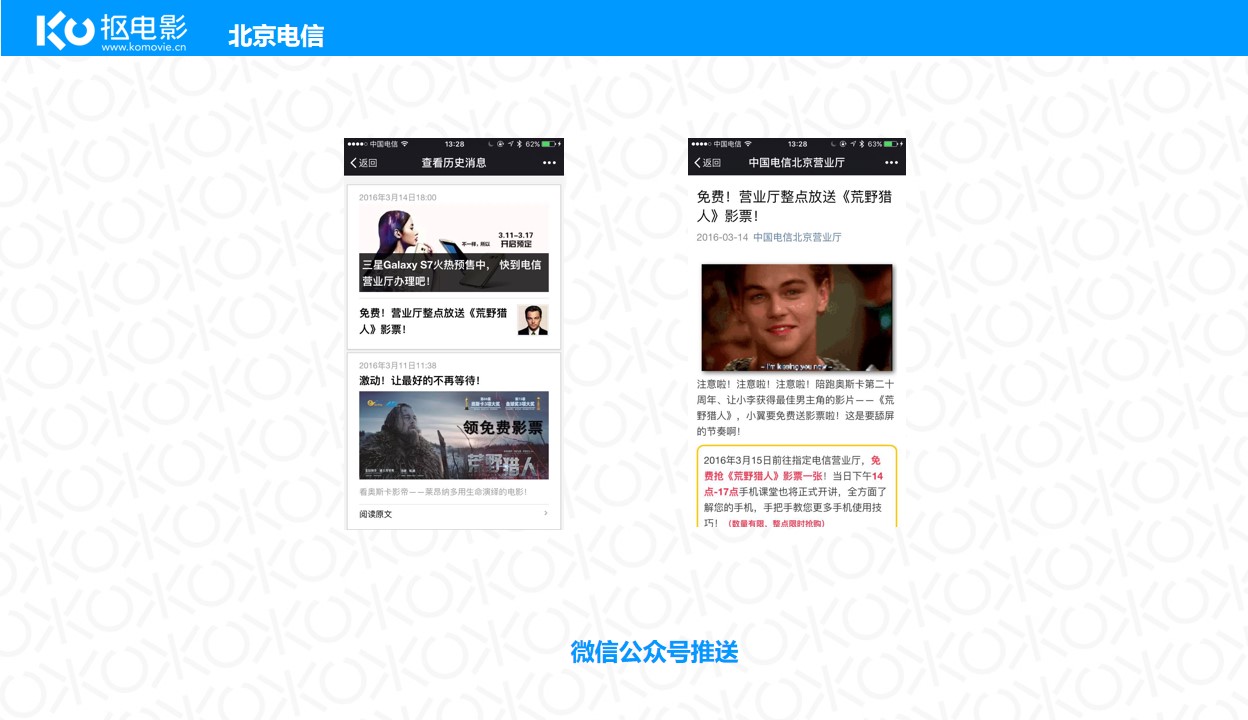The image size is (1248, 720).
Task: Click red note （数量有限、整点限时抢购）
Action: pyautogui.click(x=776, y=523)
